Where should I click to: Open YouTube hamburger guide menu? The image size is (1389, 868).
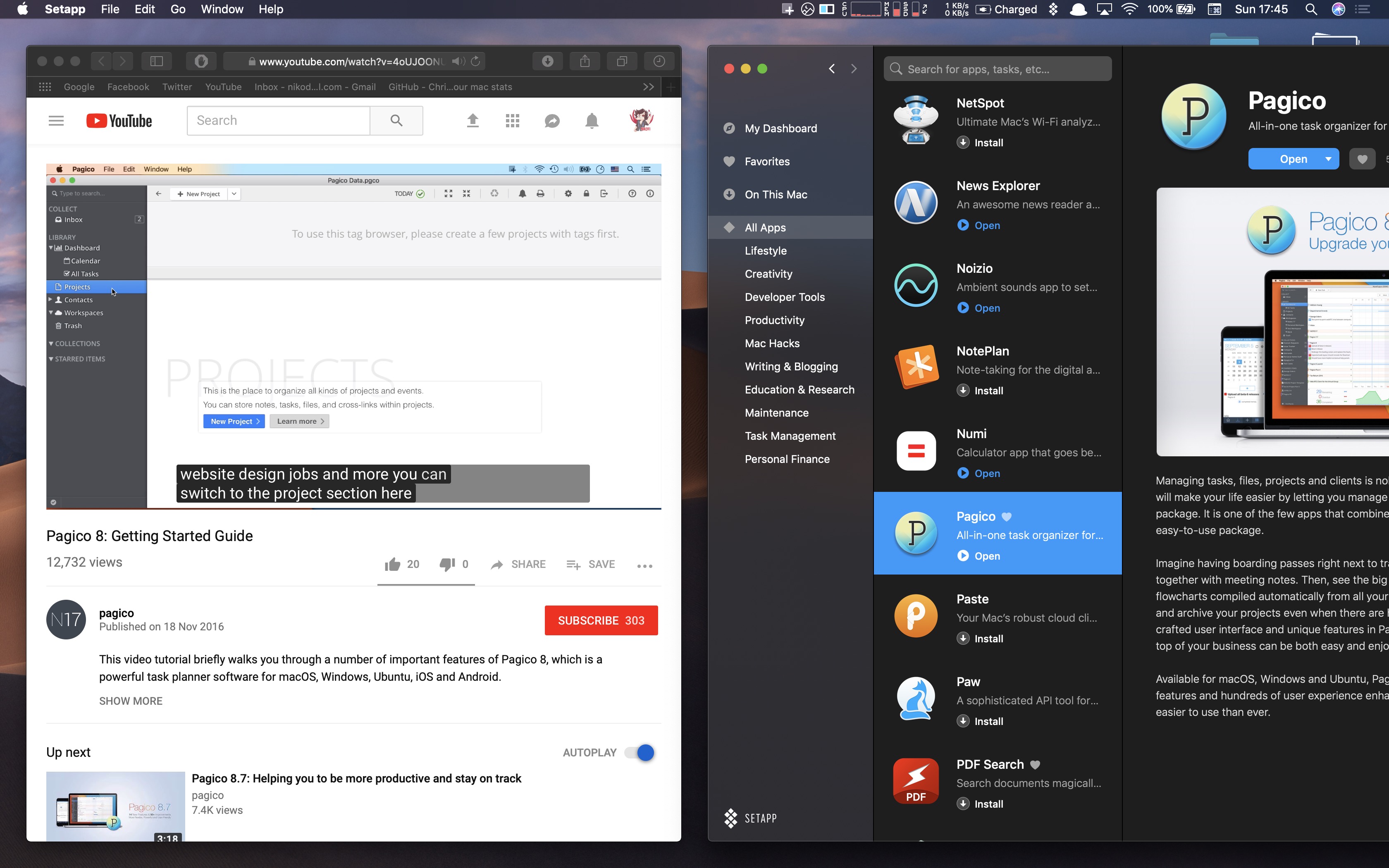[x=56, y=121]
